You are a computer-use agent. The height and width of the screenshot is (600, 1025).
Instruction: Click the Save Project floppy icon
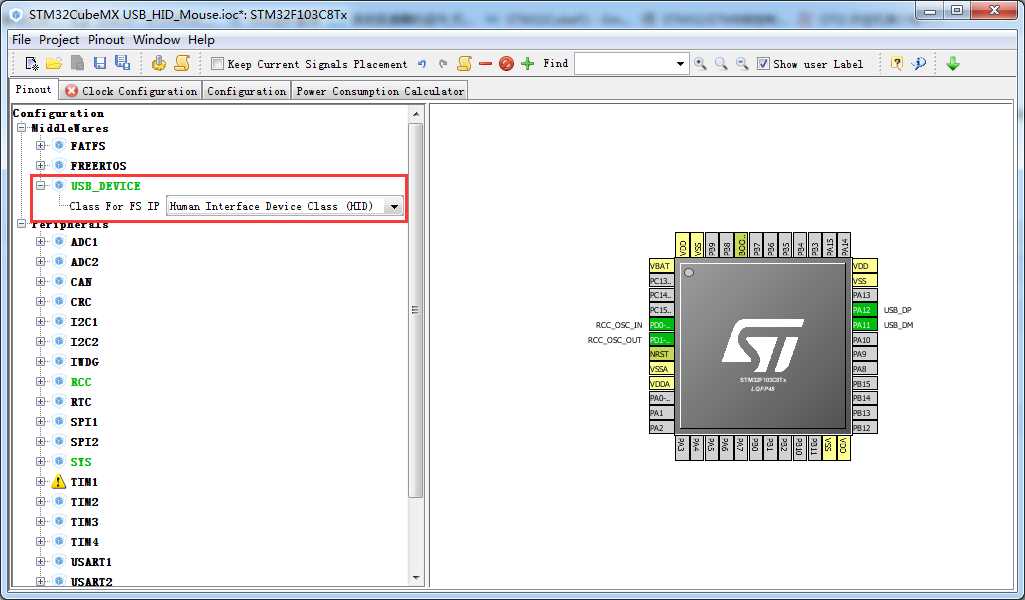click(x=99, y=63)
